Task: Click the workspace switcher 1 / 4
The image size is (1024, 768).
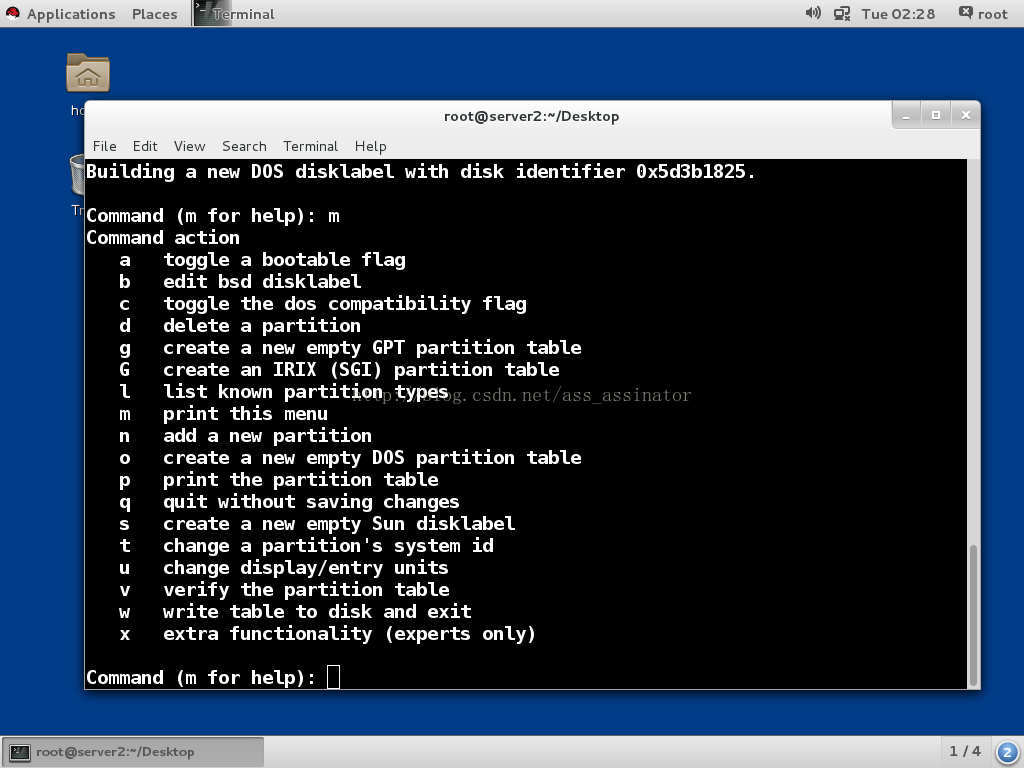Action: point(965,751)
